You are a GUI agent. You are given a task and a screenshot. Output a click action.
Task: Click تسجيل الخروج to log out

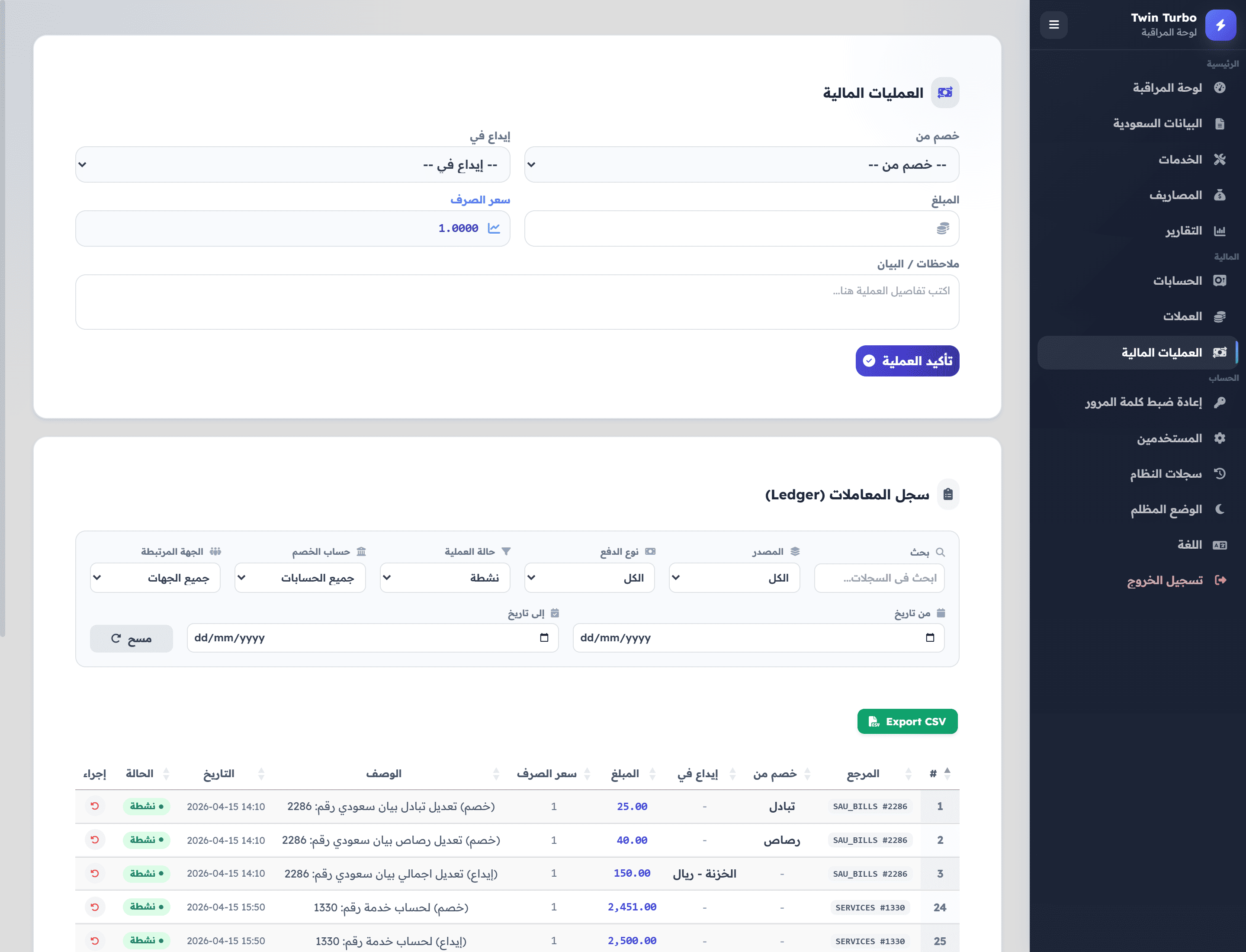tap(1138, 581)
